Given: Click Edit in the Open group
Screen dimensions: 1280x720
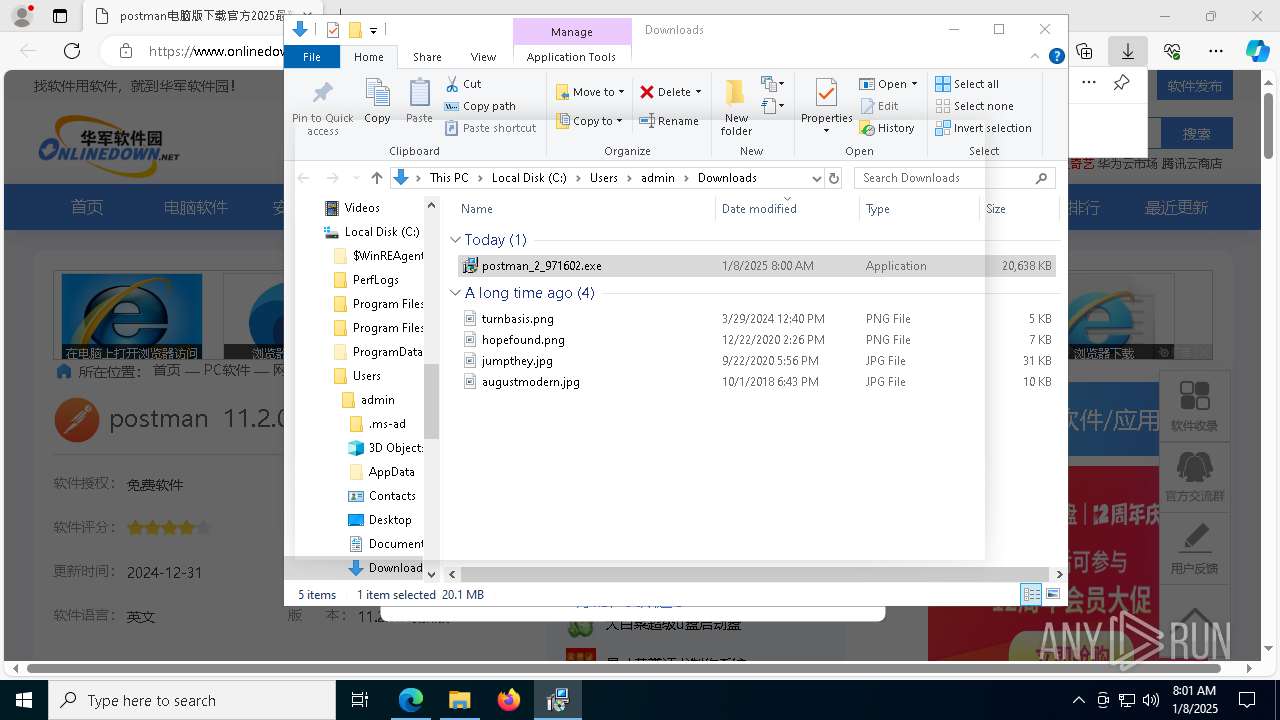Looking at the screenshot, I should coord(879,106).
